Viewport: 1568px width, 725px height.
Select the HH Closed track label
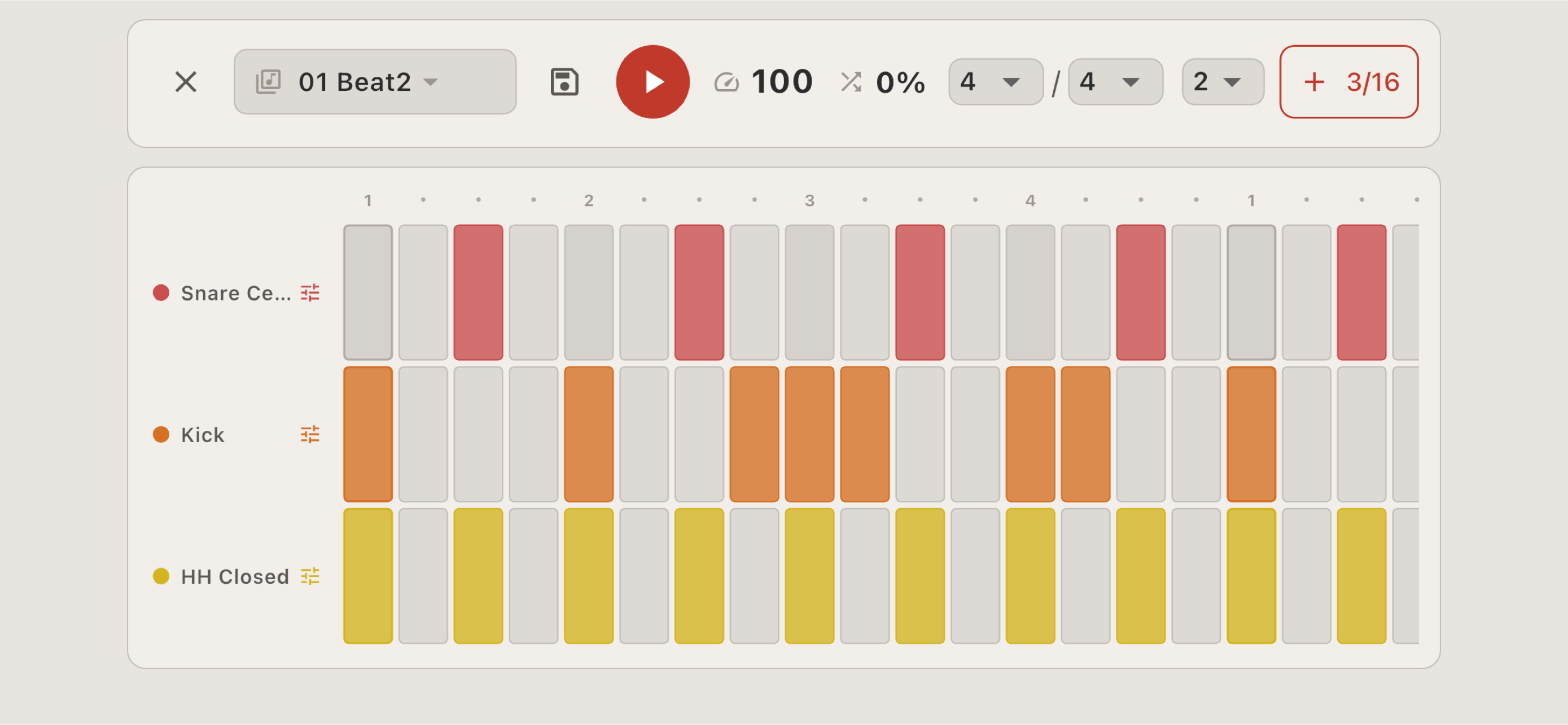click(235, 576)
